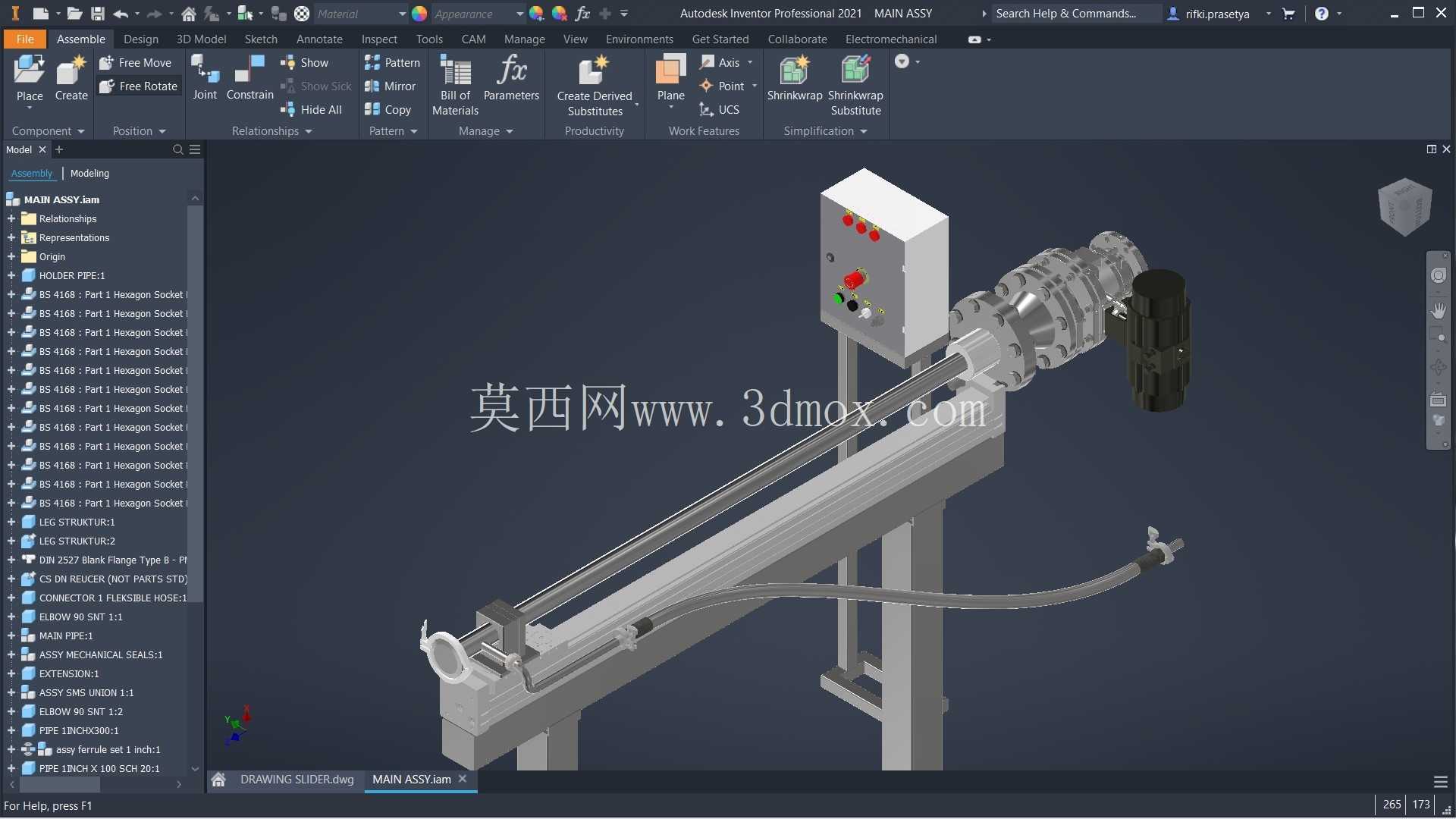
Task: Toggle the viewport tile layout button
Action: [x=1432, y=149]
